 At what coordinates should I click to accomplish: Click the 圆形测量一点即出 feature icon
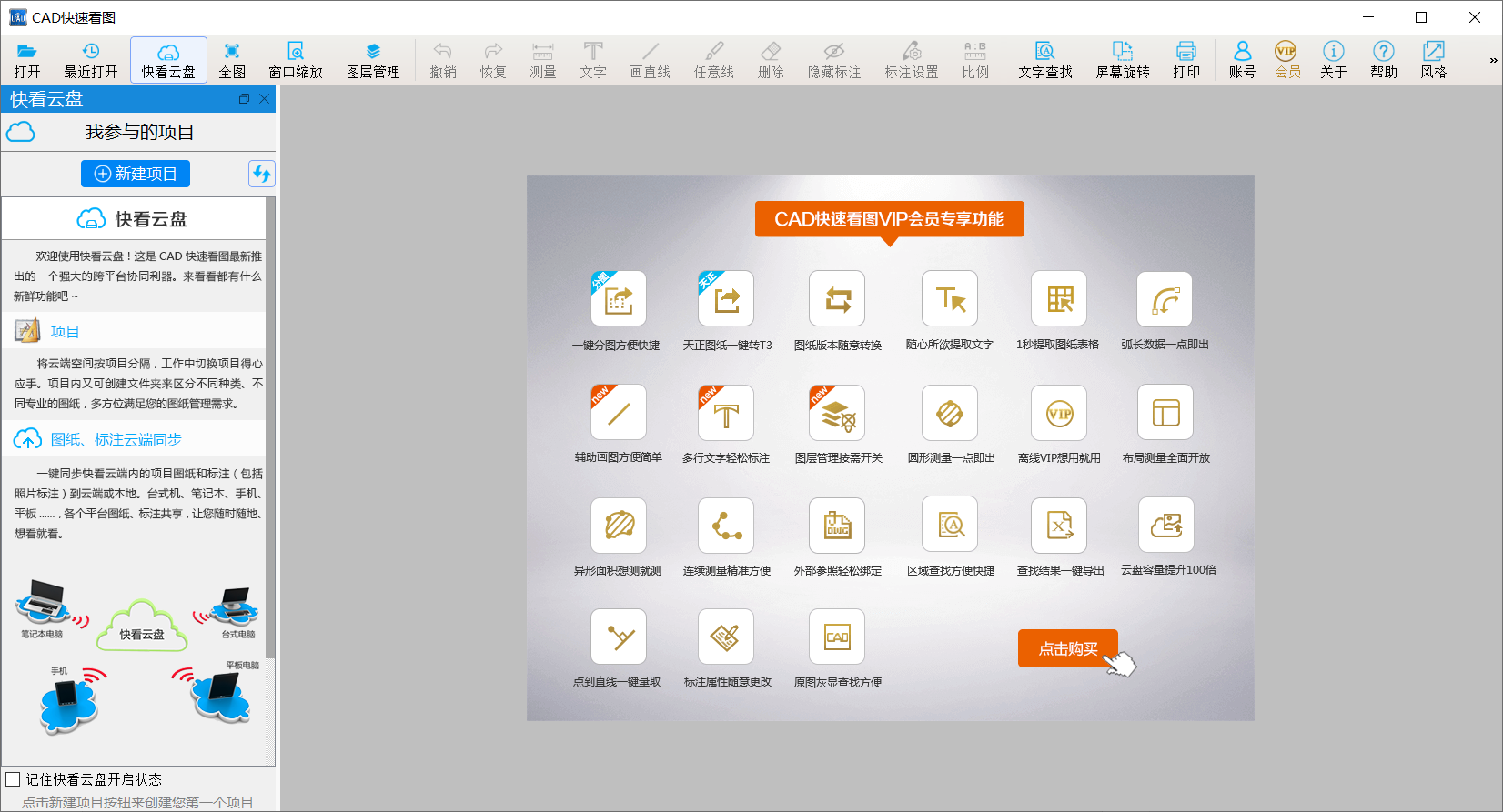pyautogui.click(x=950, y=412)
